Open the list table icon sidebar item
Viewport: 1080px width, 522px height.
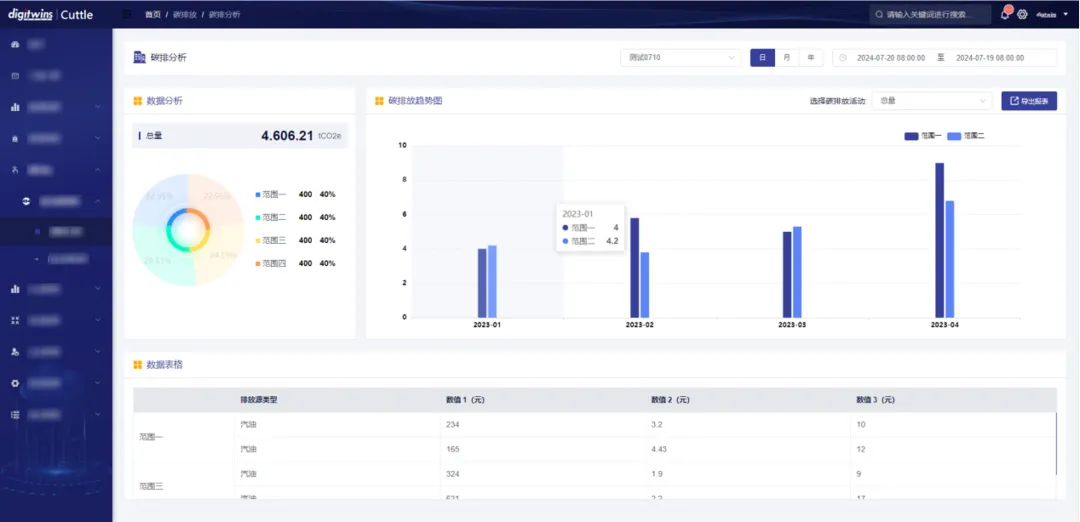(x=15, y=415)
